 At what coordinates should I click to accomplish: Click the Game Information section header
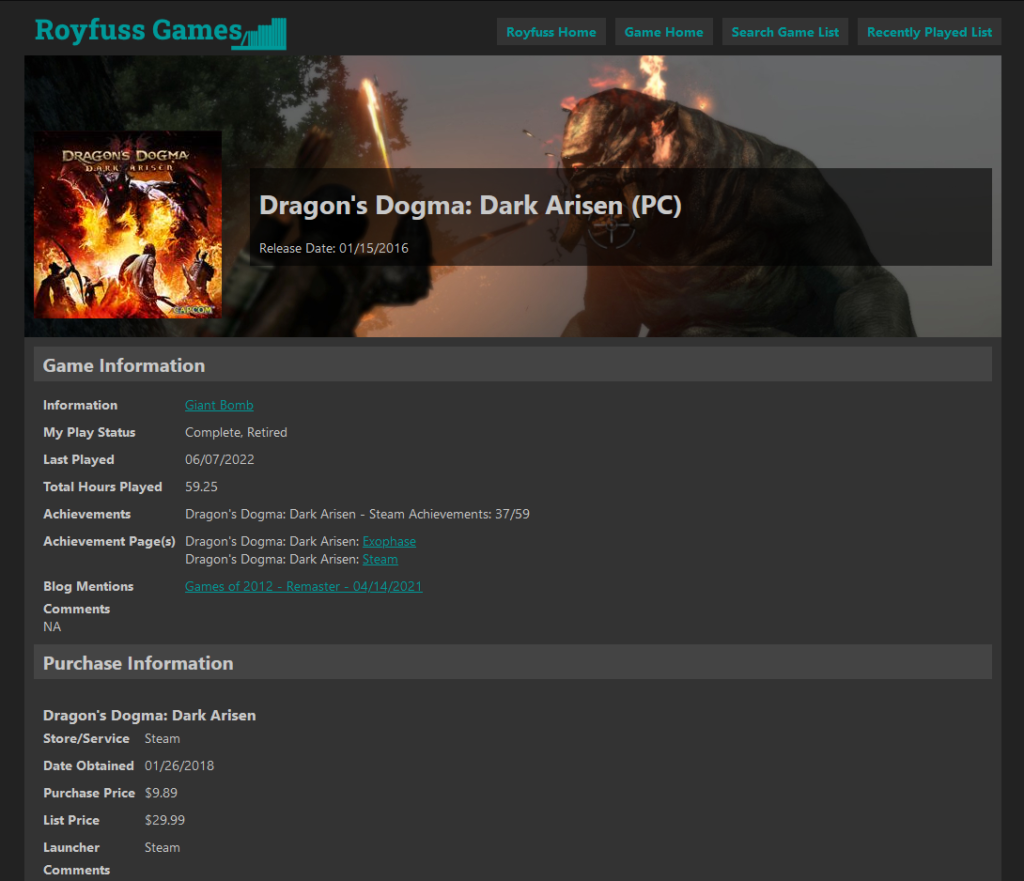[124, 365]
